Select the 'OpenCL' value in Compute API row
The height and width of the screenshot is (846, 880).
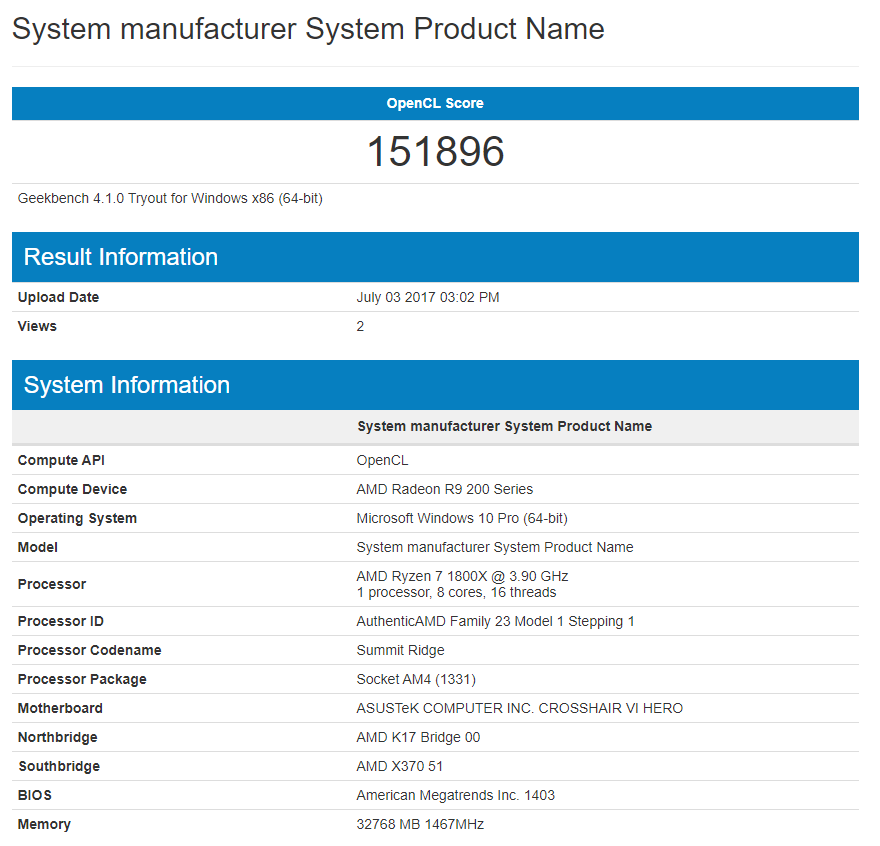pos(382,460)
